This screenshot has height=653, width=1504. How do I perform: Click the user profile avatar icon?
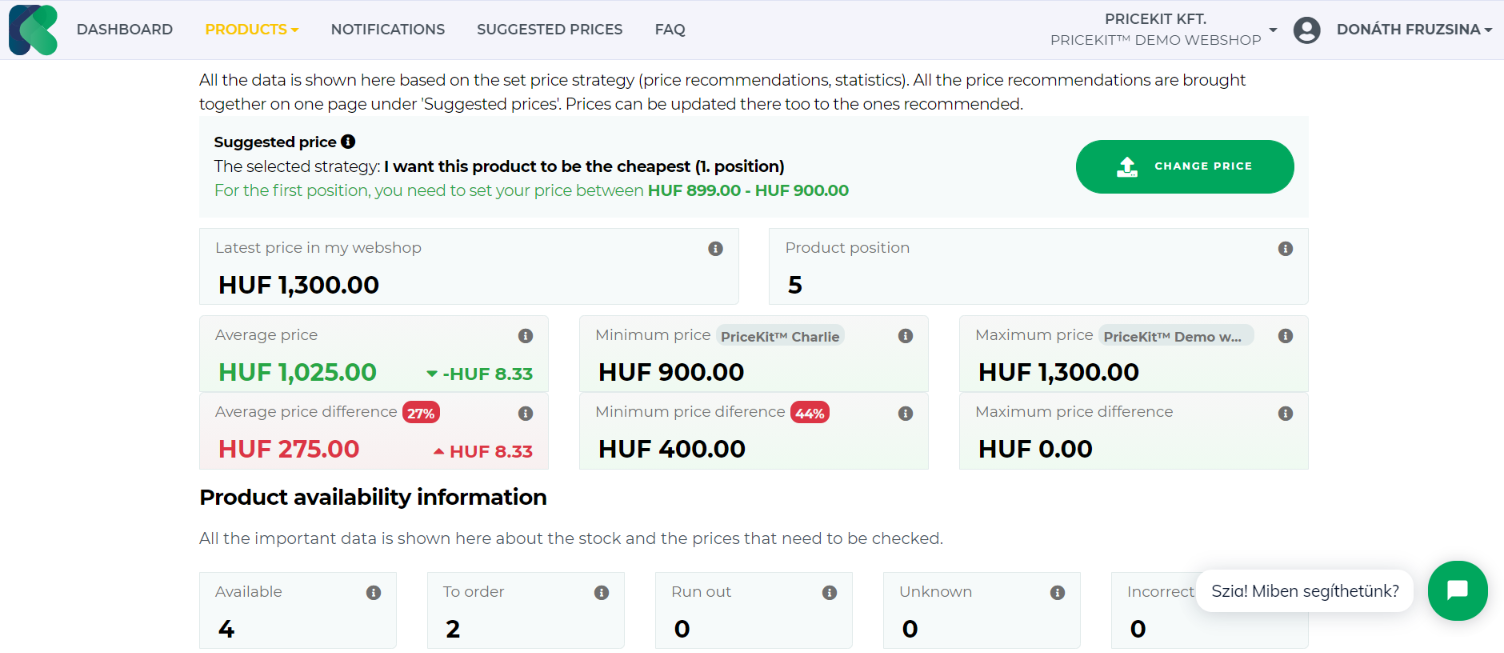pyautogui.click(x=1306, y=30)
